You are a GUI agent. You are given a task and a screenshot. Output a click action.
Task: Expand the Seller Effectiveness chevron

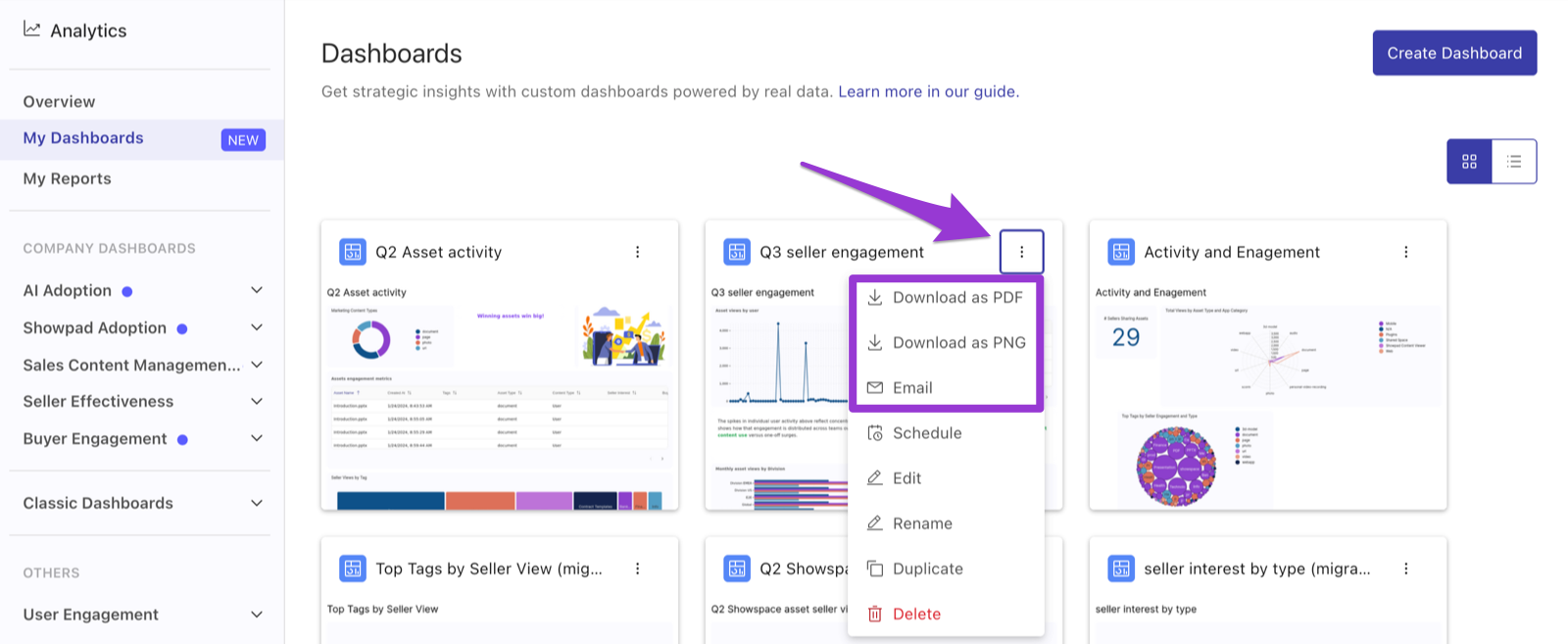click(257, 401)
